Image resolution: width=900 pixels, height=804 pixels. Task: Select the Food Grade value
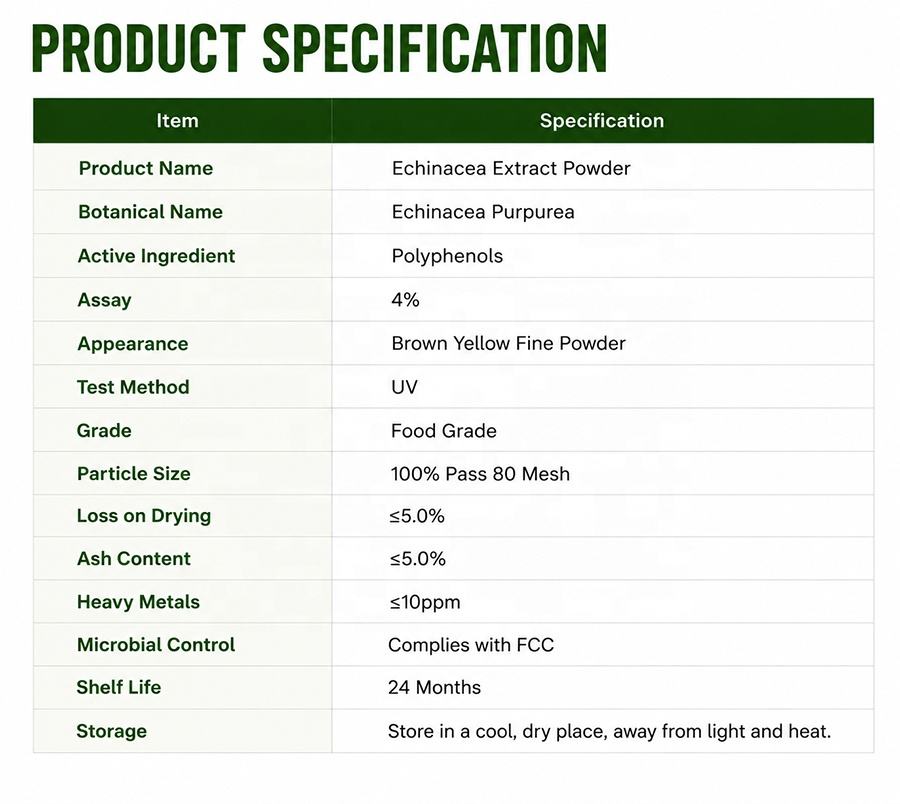444,430
